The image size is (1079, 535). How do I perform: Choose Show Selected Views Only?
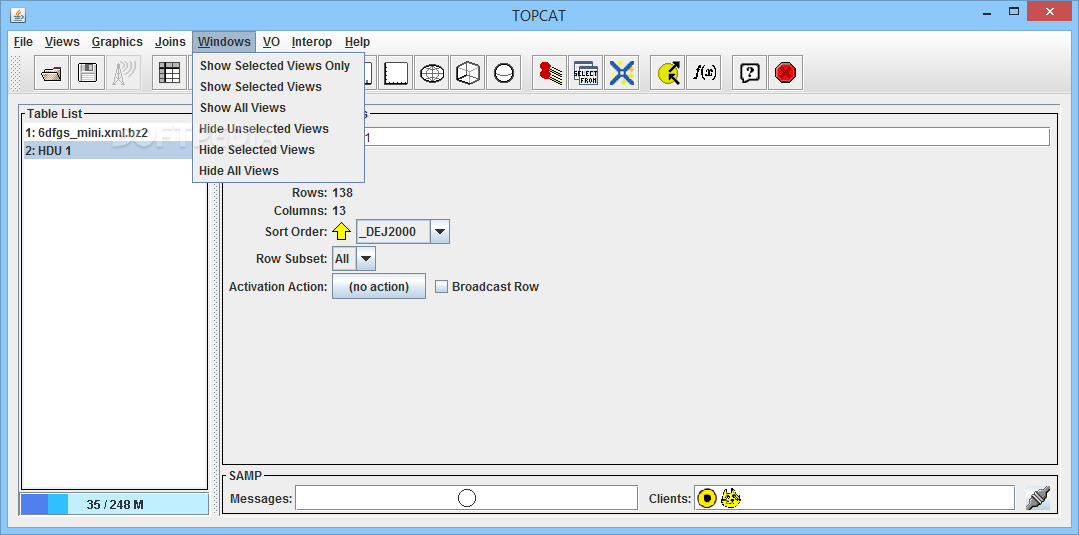[x=278, y=66]
